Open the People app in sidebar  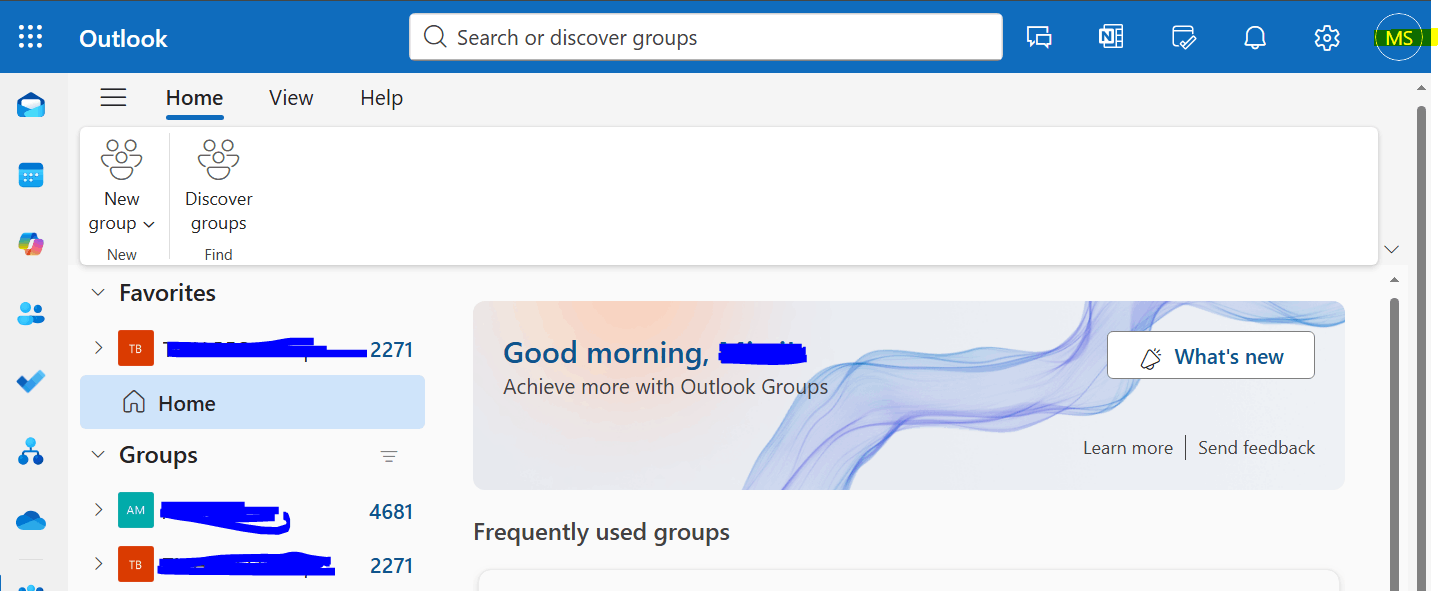pyautogui.click(x=31, y=313)
